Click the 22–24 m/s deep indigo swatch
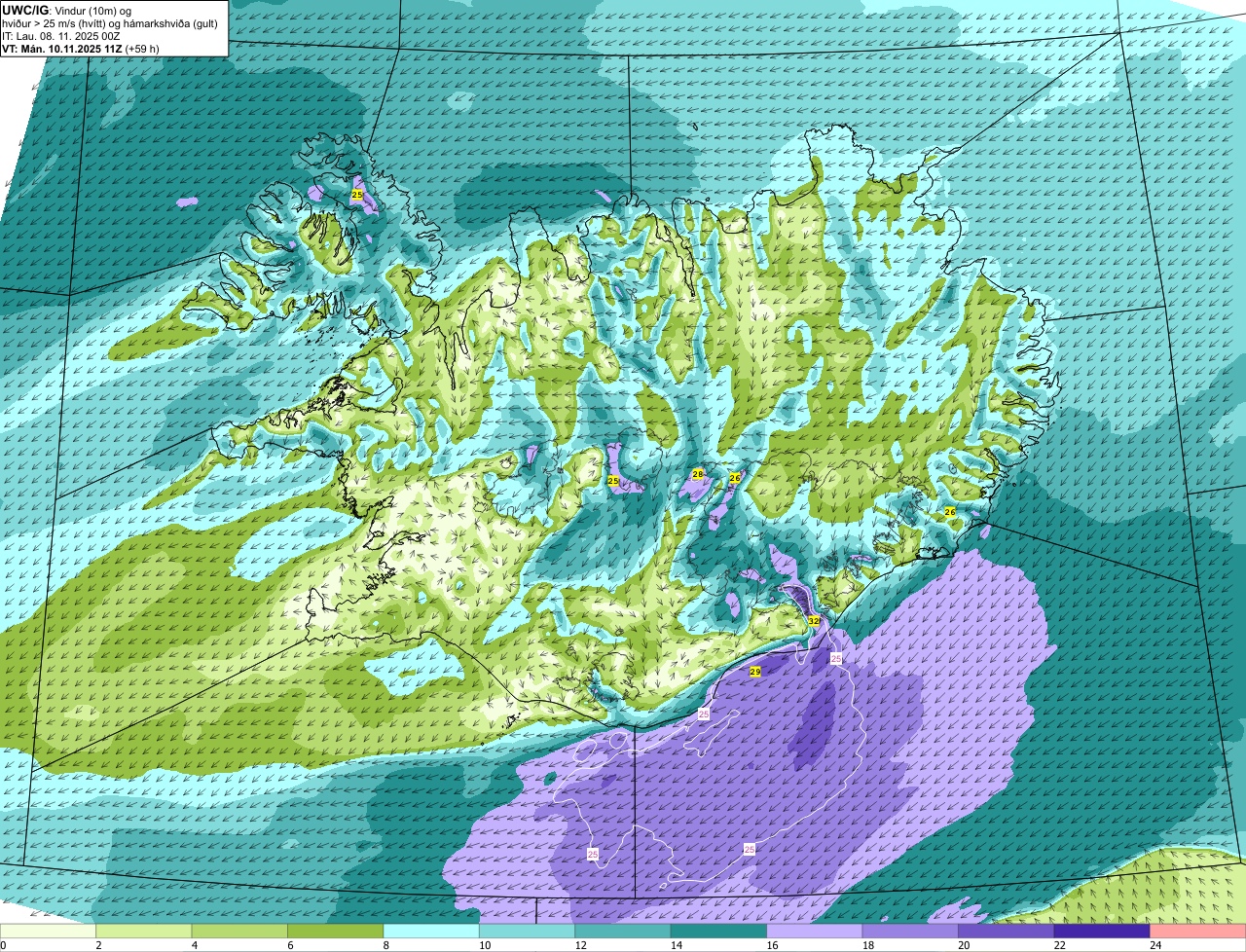Image resolution: width=1246 pixels, height=952 pixels. point(1102,932)
